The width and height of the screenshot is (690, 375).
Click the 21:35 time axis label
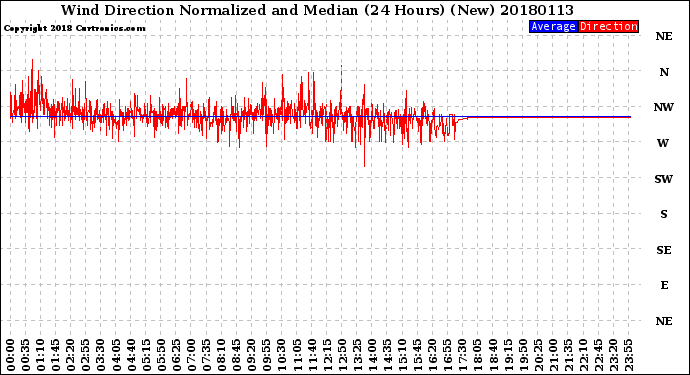tap(568, 355)
